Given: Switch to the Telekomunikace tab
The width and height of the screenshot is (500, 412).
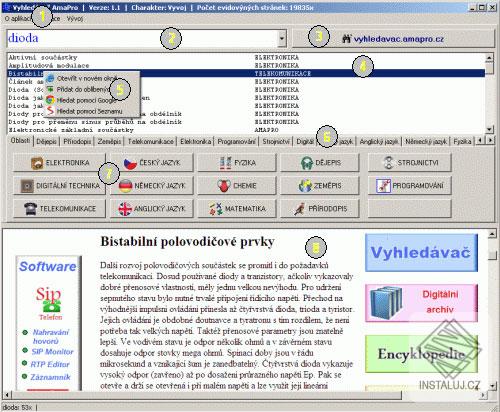Looking at the screenshot, I should (x=151, y=142).
